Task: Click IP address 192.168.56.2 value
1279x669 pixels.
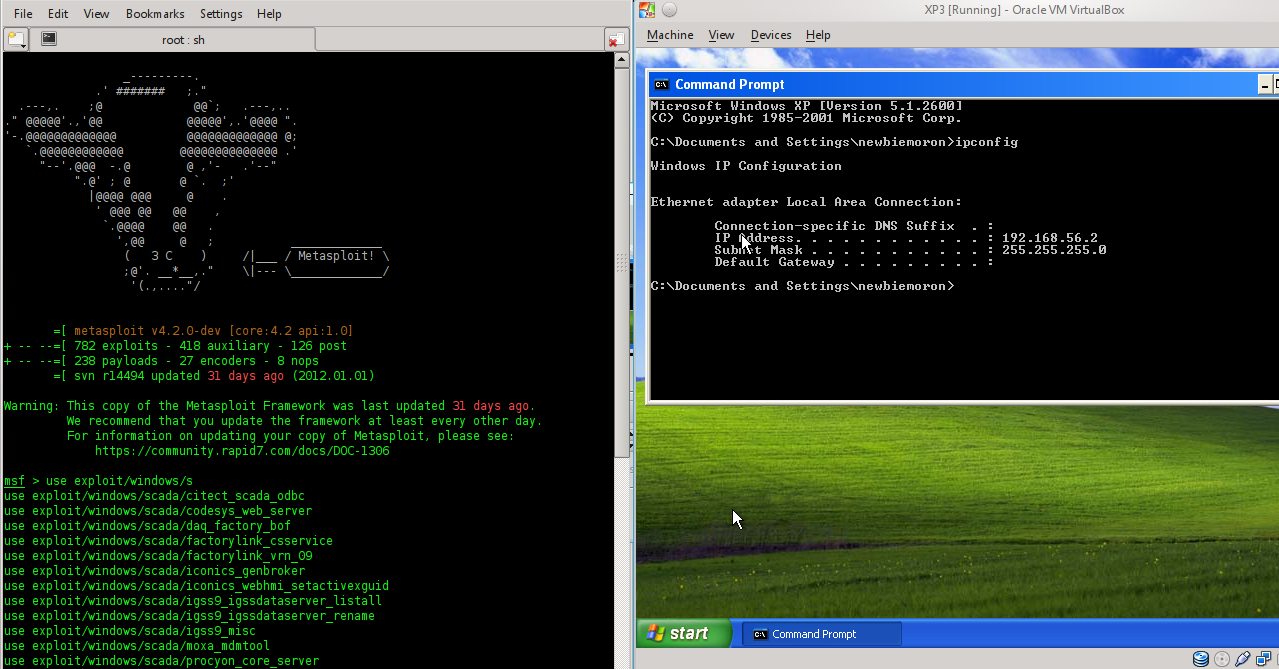Action: [x=1049, y=238]
